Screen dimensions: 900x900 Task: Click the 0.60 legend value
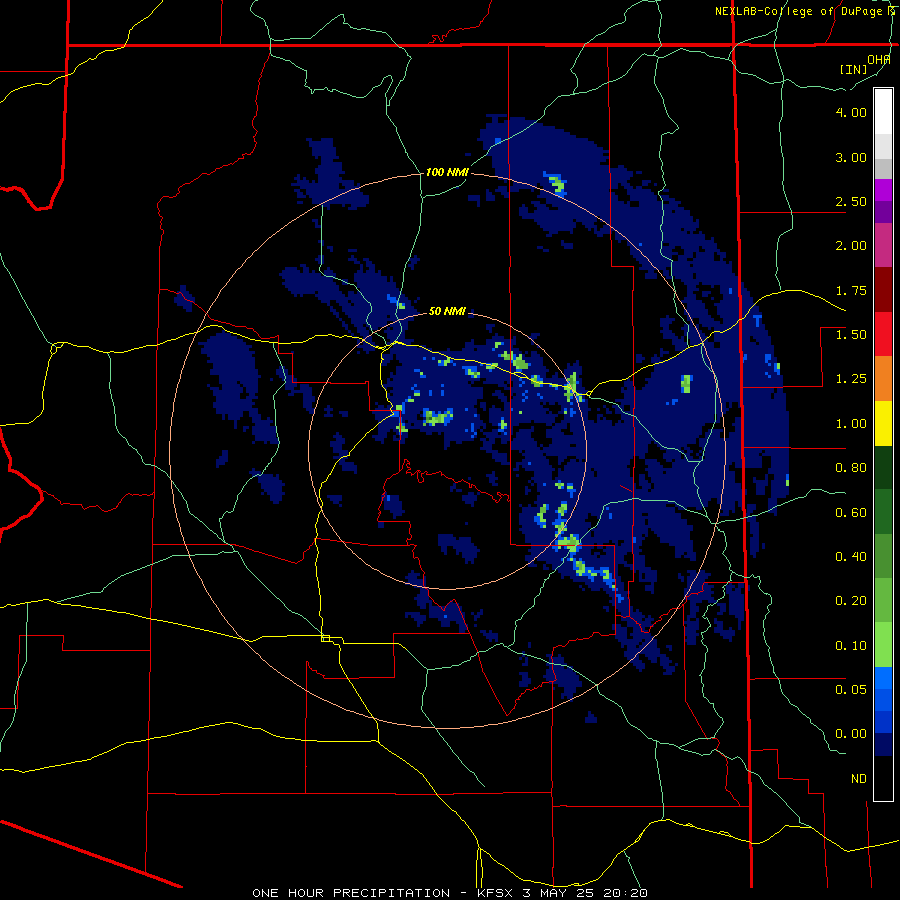[x=851, y=513]
